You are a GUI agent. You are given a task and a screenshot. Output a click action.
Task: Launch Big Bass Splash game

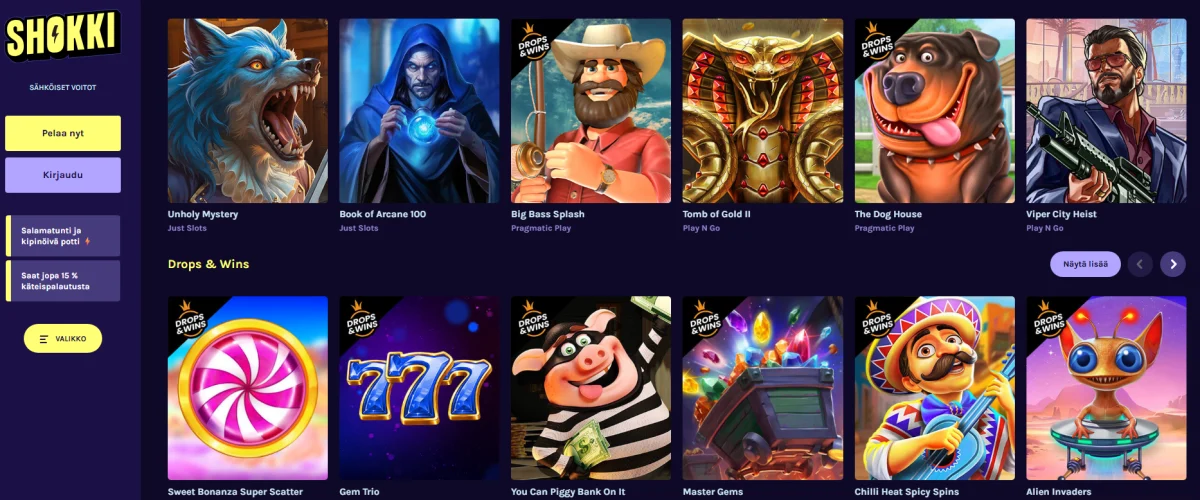tap(591, 111)
